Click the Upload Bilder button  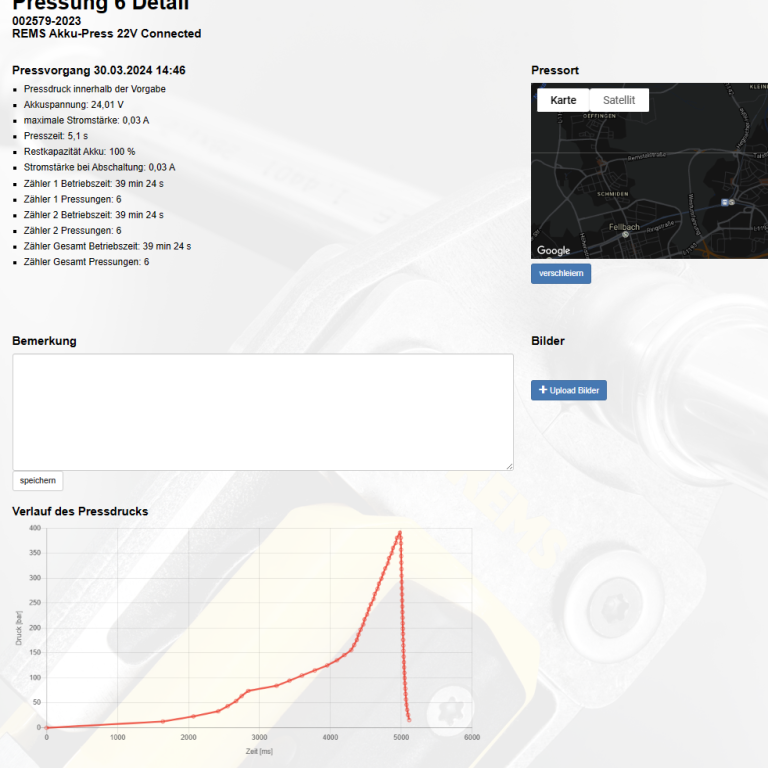(569, 390)
